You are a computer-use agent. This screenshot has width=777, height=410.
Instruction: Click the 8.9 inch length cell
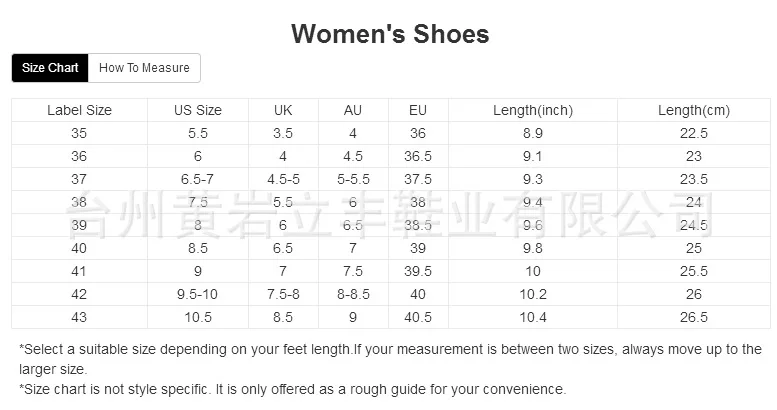click(x=533, y=133)
